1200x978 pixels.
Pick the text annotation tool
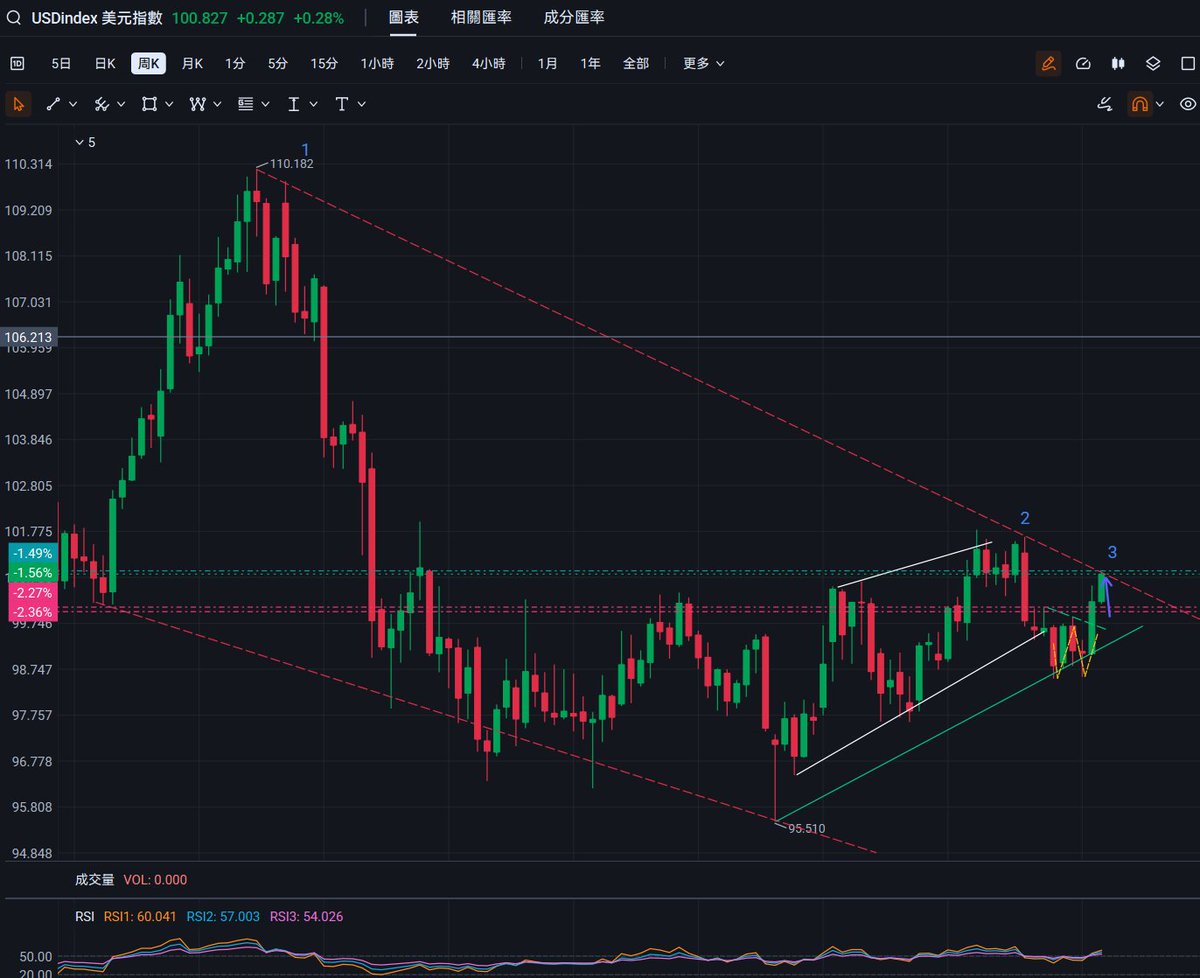[342, 104]
